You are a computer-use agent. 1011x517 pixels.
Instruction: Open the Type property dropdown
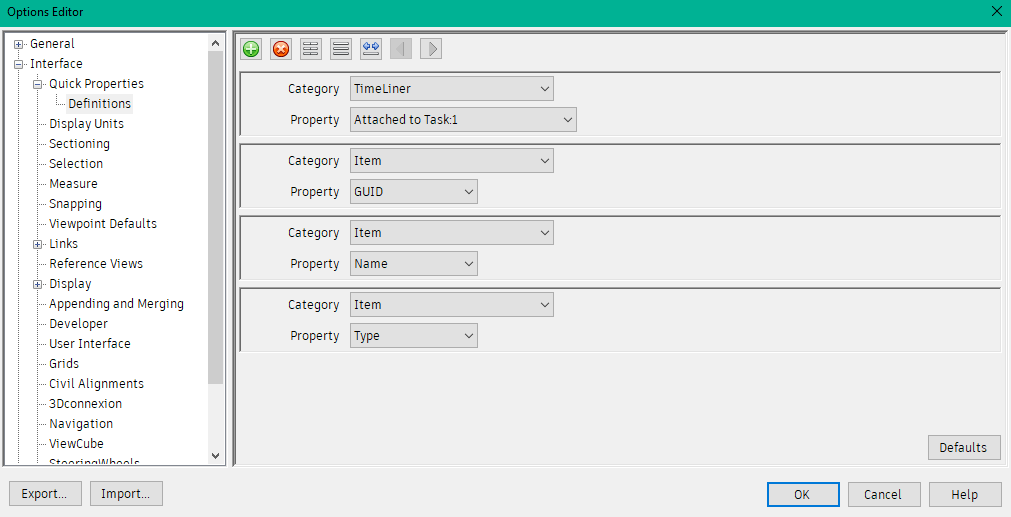[414, 336]
